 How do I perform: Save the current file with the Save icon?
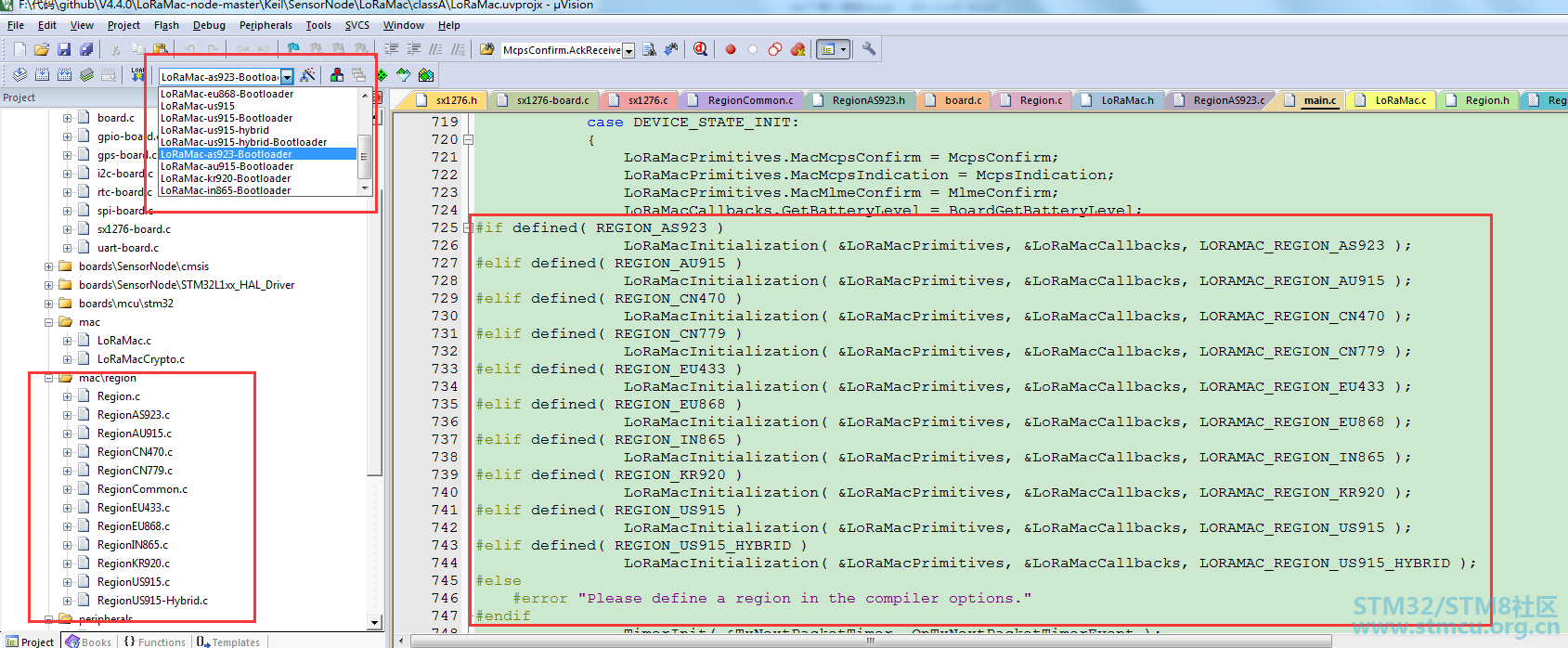click(x=64, y=49)
